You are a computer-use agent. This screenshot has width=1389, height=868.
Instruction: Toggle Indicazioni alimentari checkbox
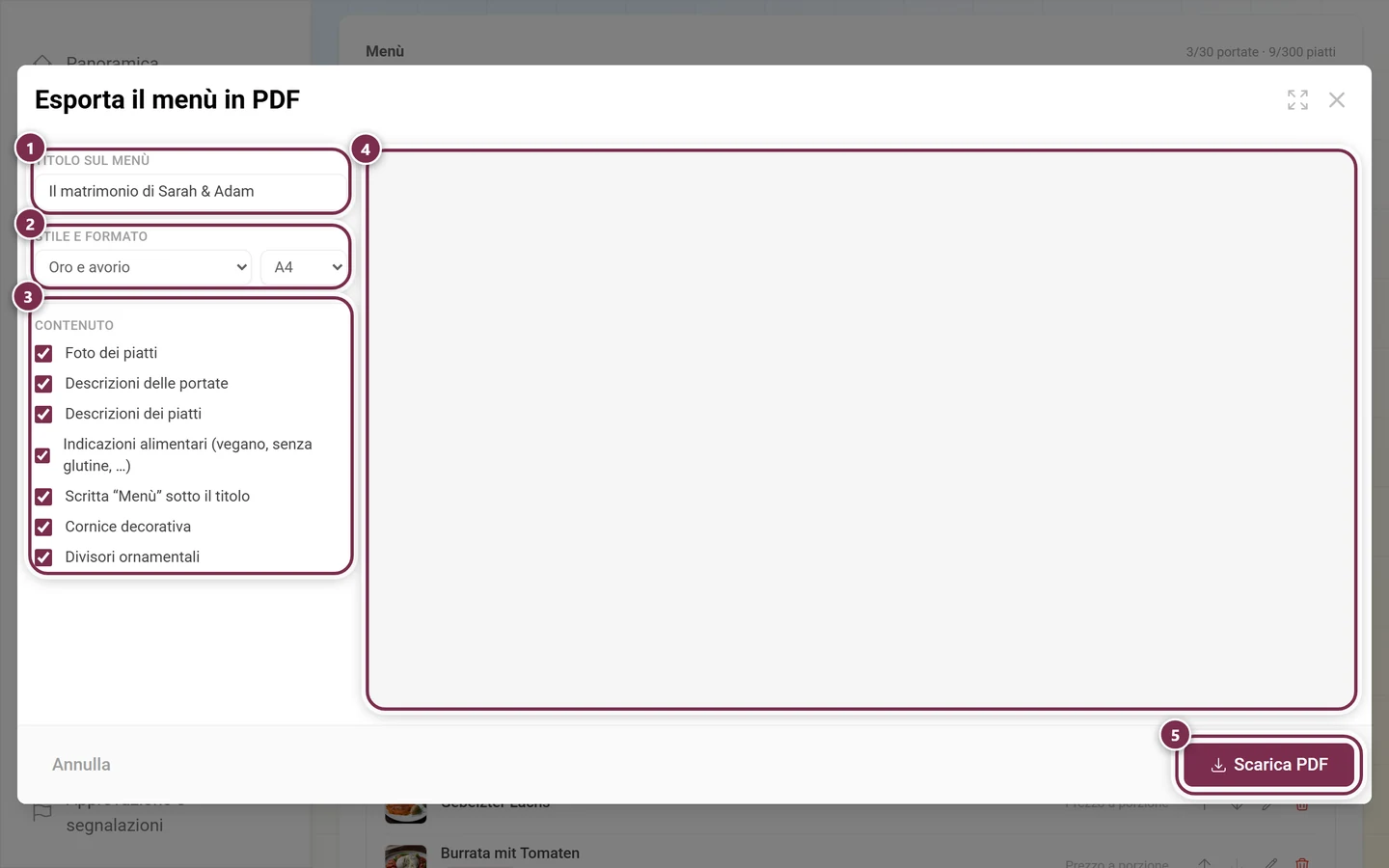(42, 455)
